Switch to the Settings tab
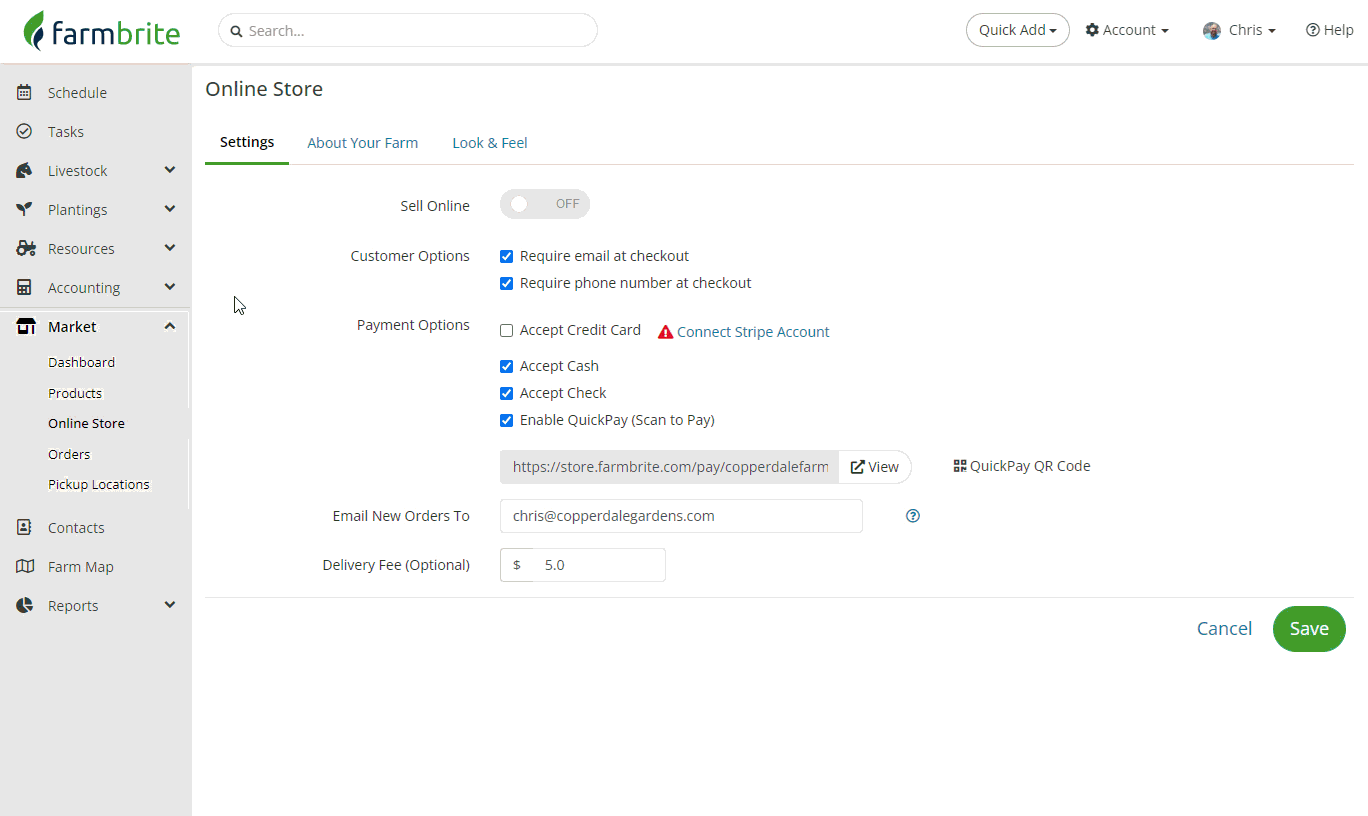The height and width of the screenshot is (816, 1368). tap(247, 142)
